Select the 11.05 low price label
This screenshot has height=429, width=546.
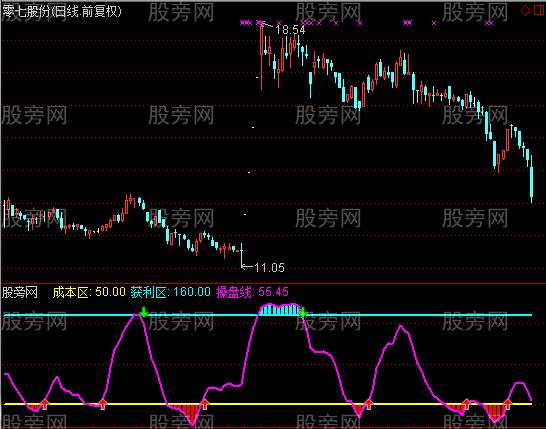269,267
